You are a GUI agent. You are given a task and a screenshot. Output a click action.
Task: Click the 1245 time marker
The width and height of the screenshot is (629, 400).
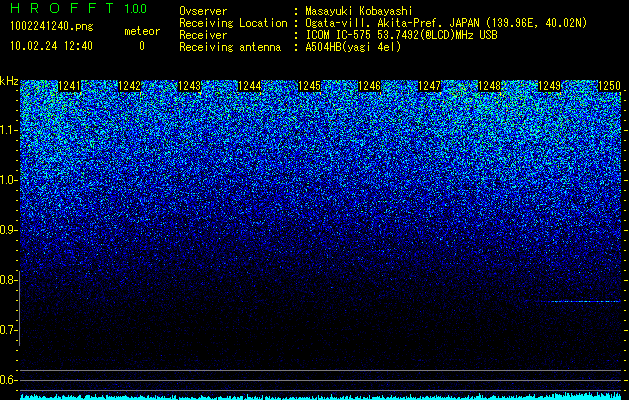310,86
